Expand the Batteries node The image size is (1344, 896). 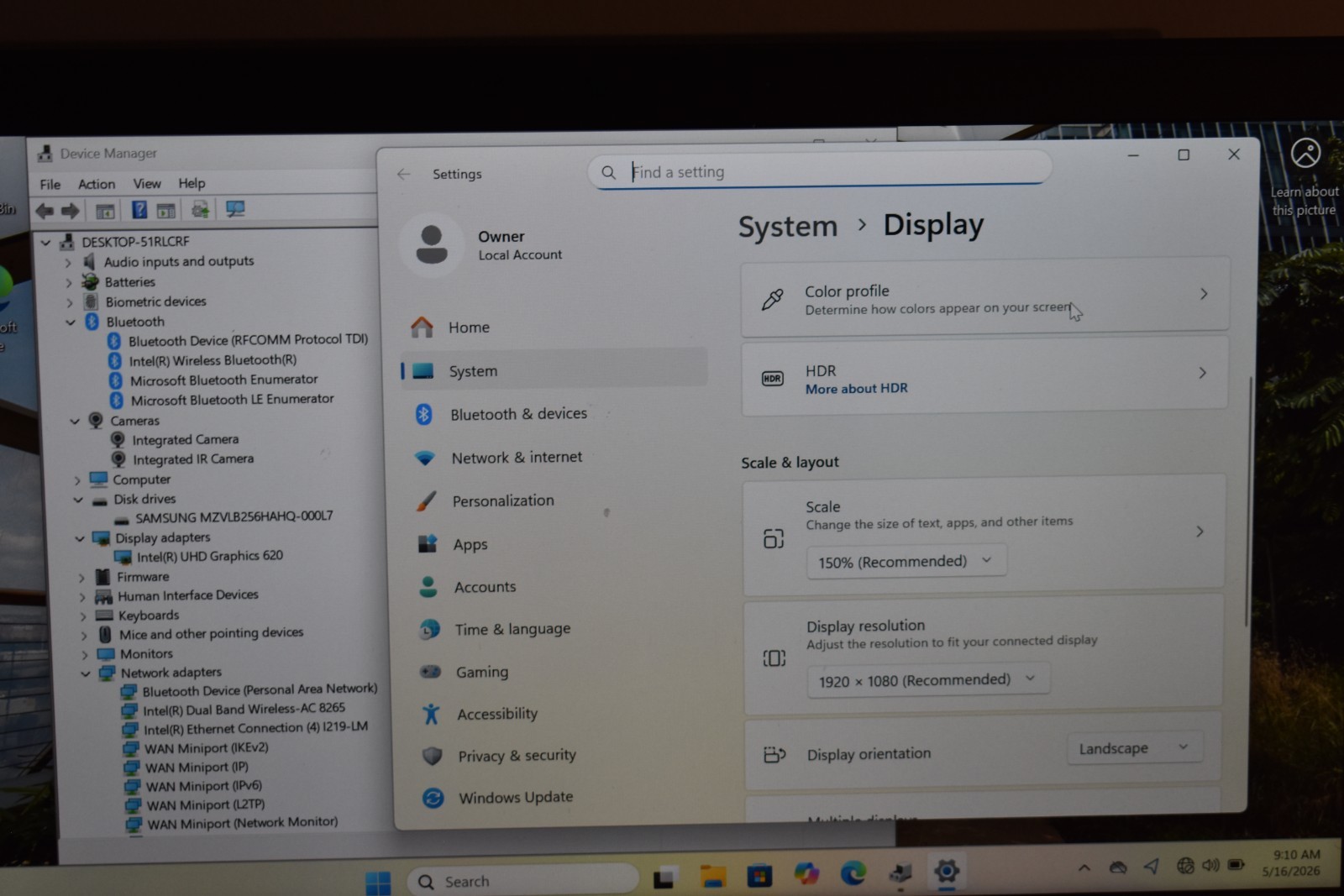(69, 283)
